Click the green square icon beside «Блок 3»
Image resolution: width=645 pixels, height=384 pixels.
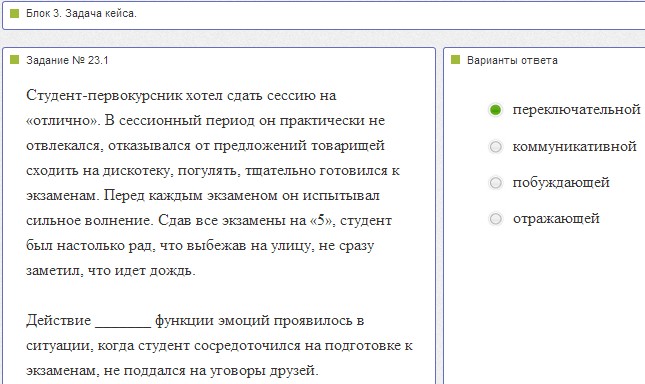[x=14, y=14]
